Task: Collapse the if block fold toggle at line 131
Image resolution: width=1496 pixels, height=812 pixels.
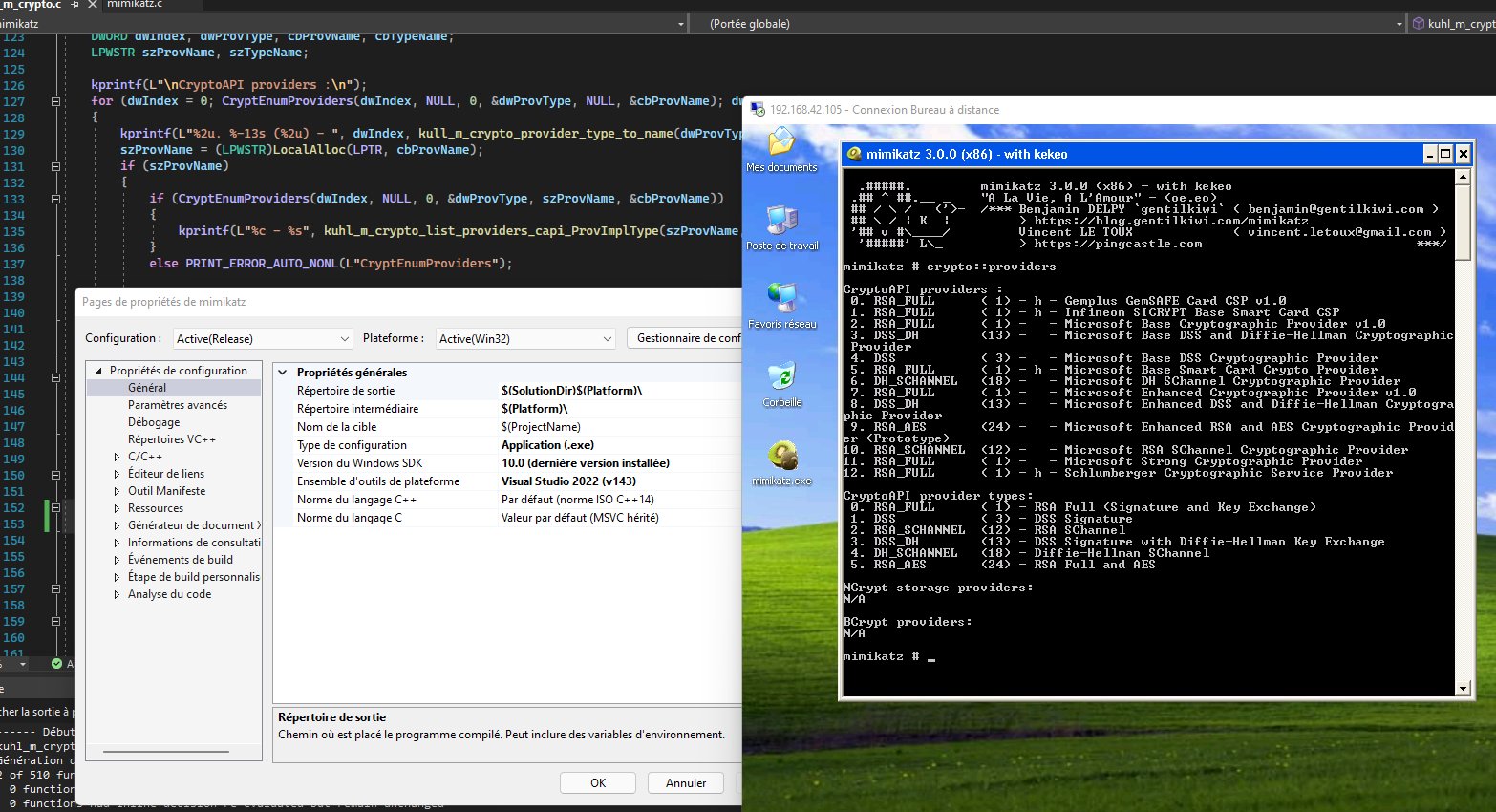Action: (55, 166)
